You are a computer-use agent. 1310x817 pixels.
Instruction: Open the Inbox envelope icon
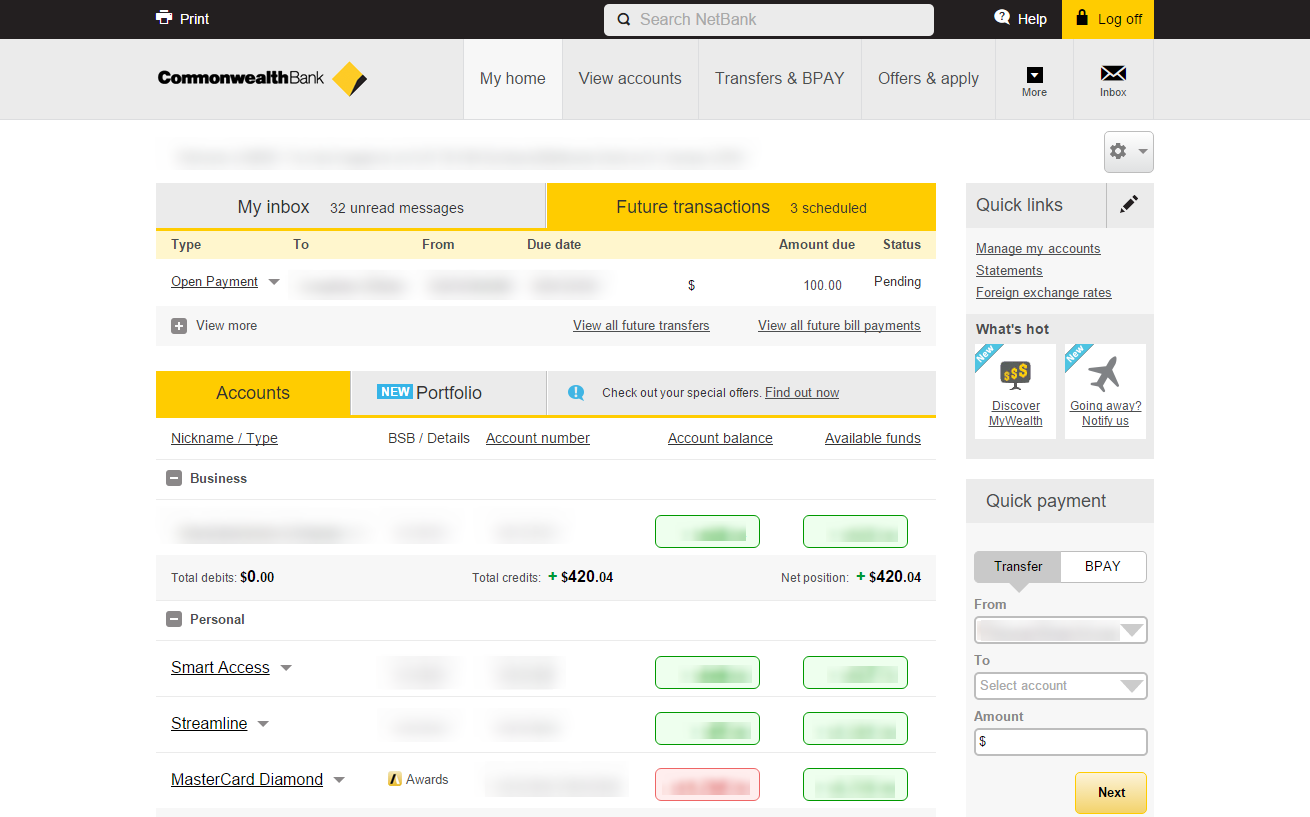pos(1113,74)
